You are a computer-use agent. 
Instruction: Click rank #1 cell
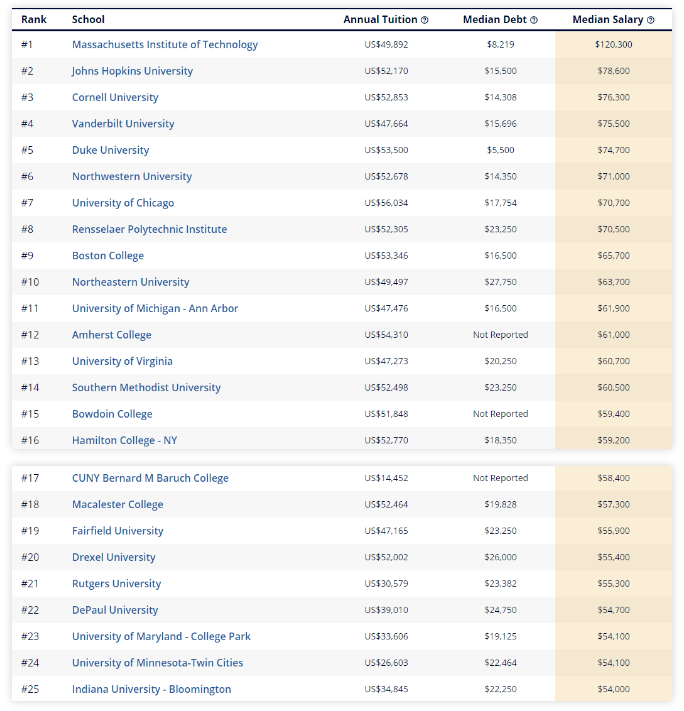tap(27, 44)
